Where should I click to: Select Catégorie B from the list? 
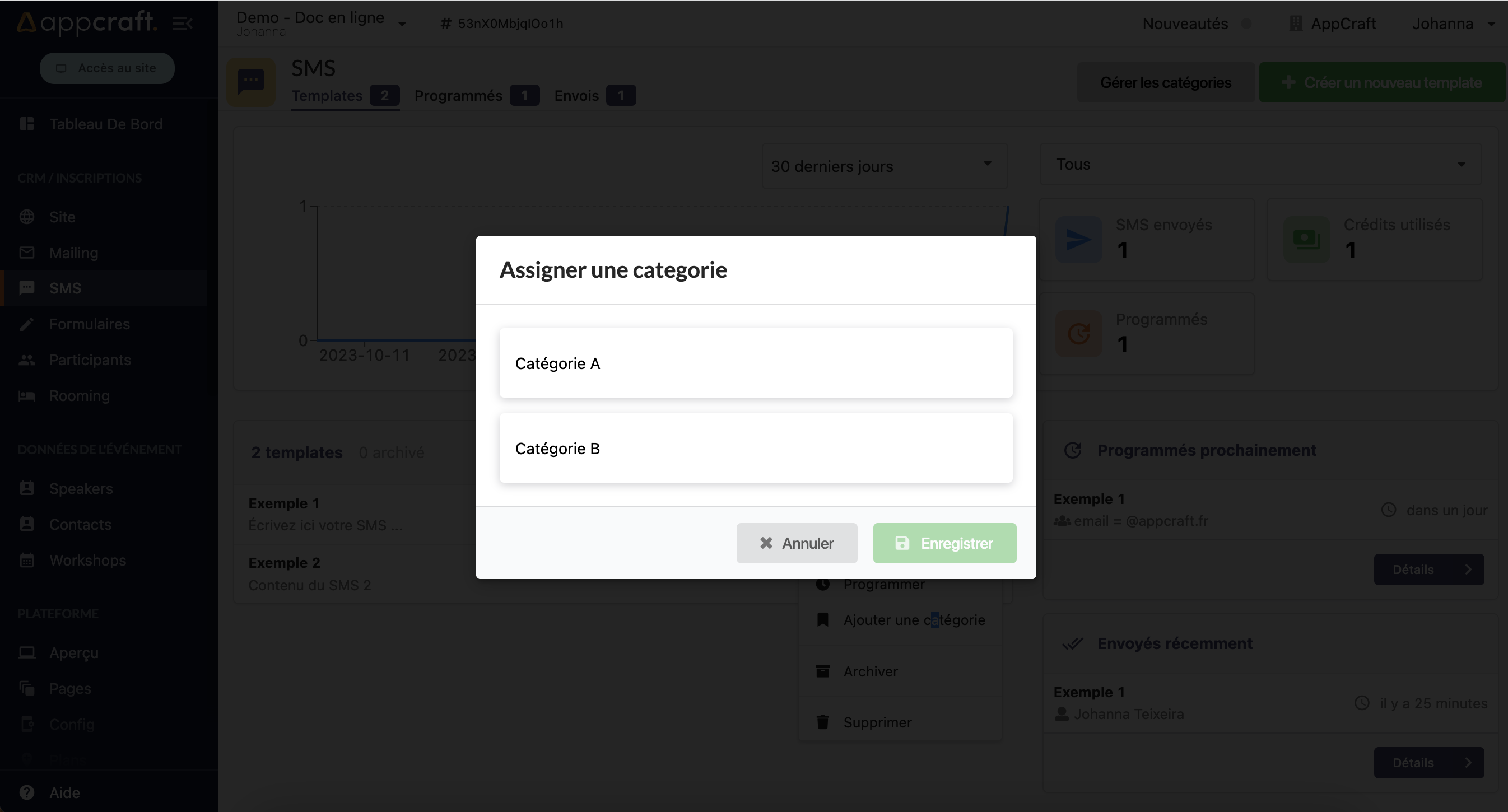(756, 448)
